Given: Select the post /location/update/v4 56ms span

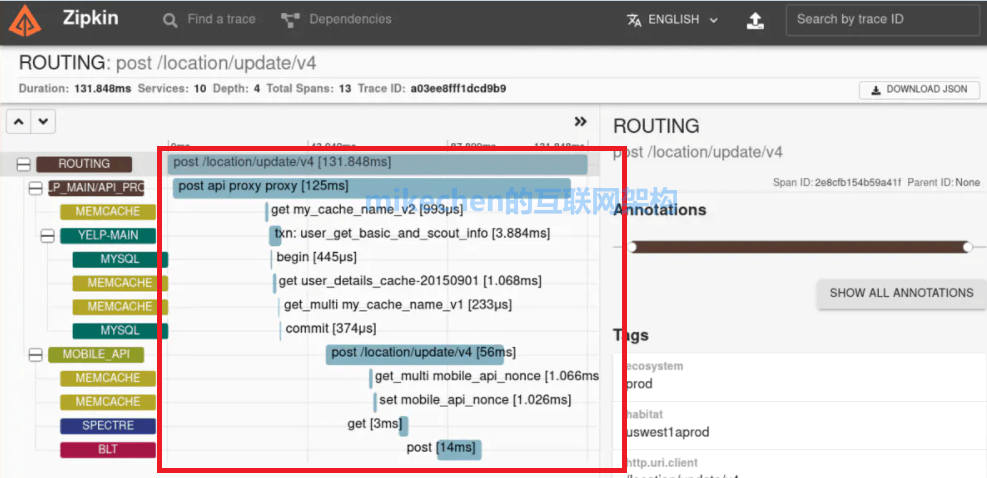Looking at the screenshot, I should (x=415, y=353).
